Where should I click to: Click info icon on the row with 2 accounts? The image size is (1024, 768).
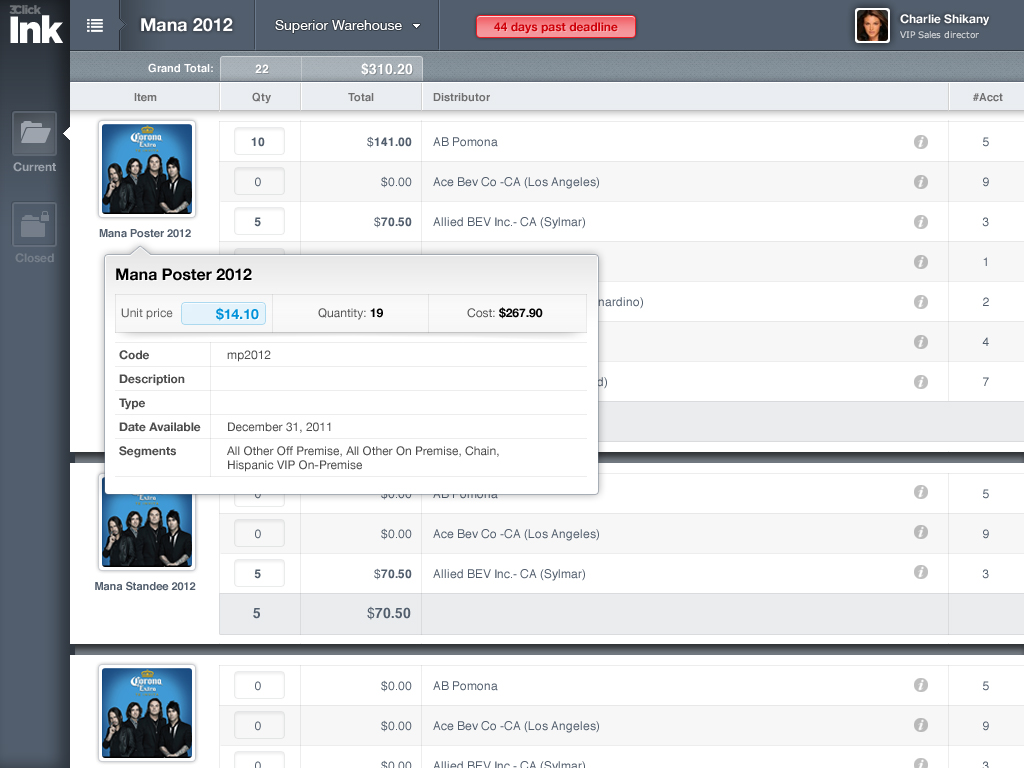click(x=921, y=302)
